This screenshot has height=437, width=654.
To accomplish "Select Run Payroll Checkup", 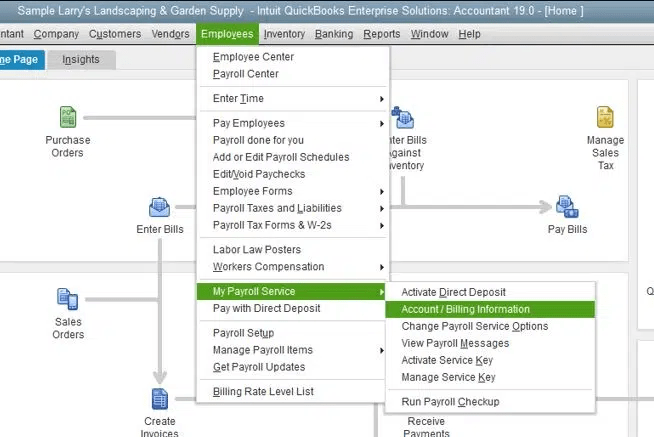I will 450,402.
